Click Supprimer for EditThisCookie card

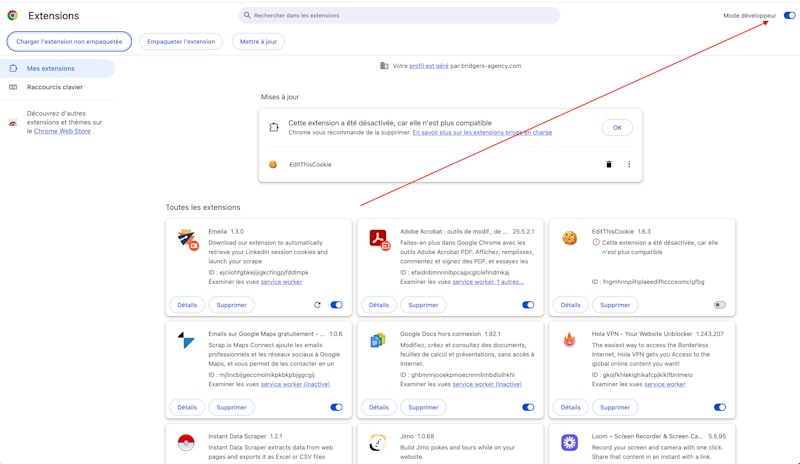click(615, 305)
